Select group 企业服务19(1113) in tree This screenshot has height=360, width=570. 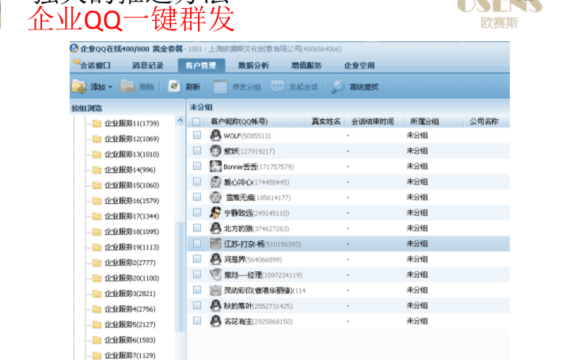click(132, 247)
